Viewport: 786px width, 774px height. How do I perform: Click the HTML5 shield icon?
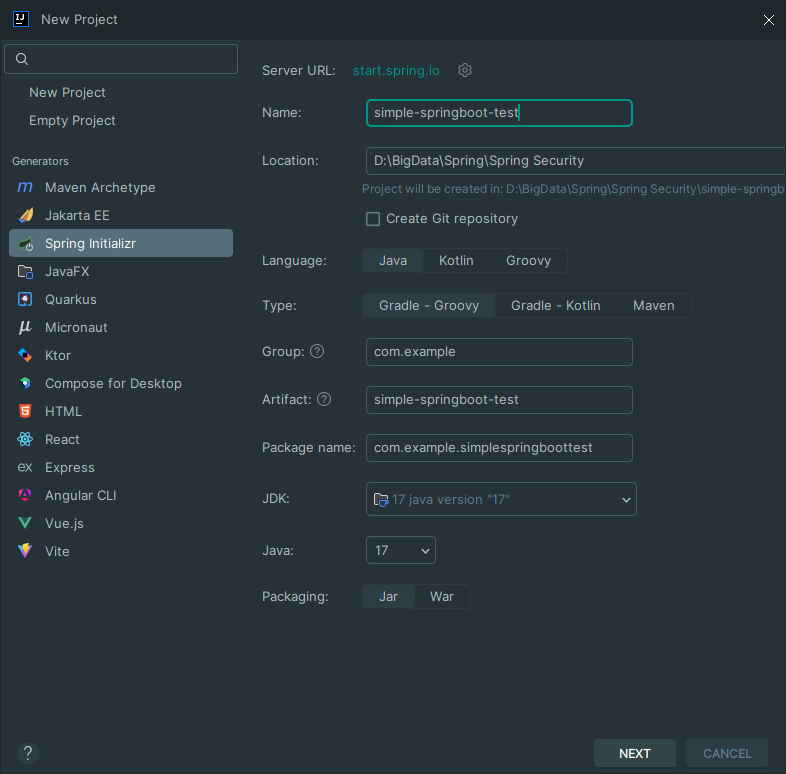click(25, 411)
